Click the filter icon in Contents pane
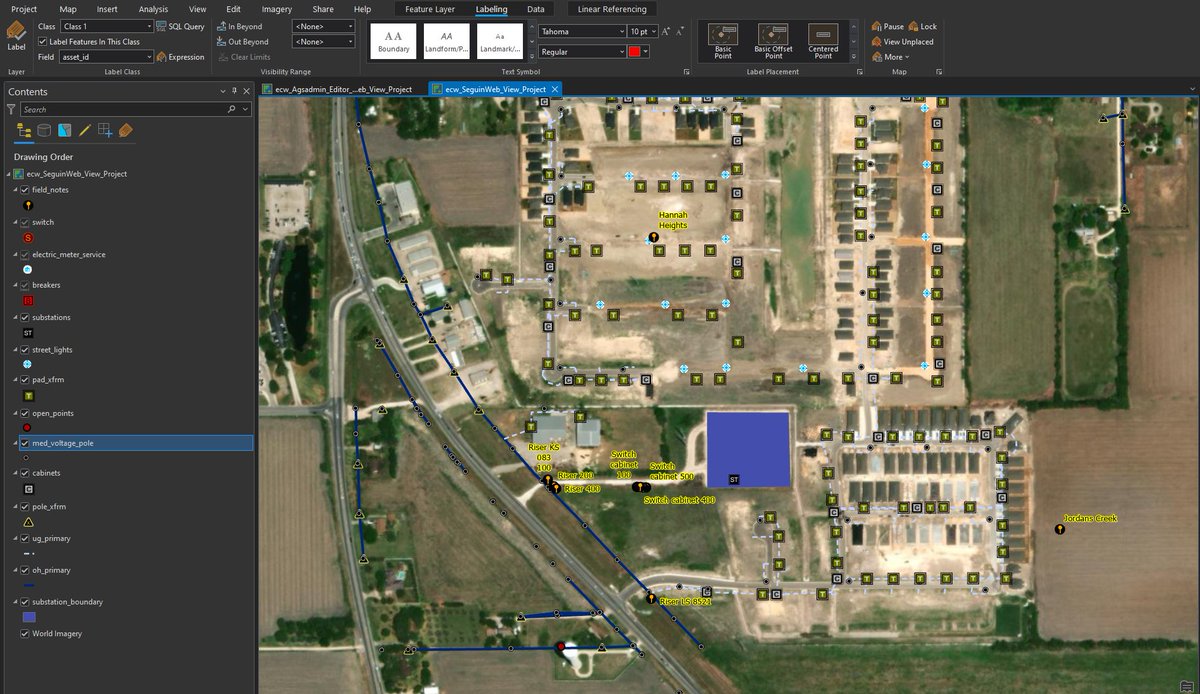The image size is (1200, 694). [x=12, y=109]
